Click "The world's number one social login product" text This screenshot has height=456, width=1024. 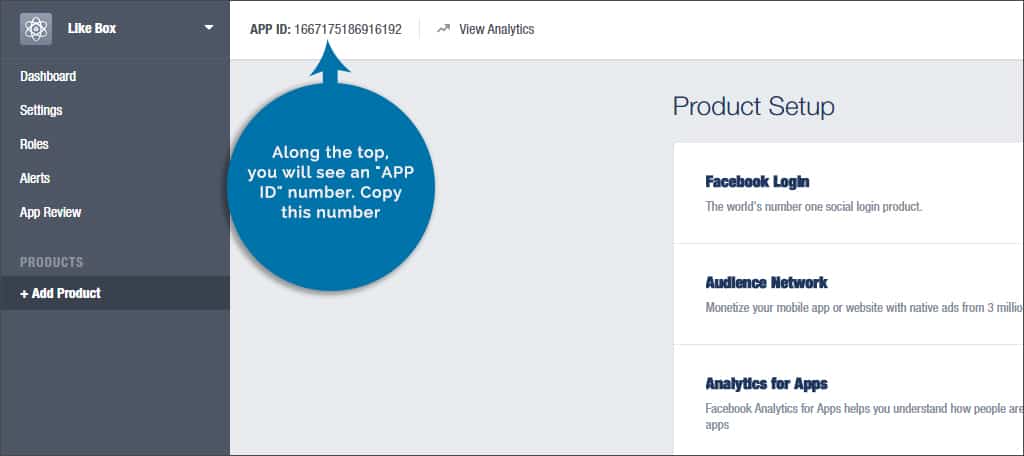coord(813,206)
